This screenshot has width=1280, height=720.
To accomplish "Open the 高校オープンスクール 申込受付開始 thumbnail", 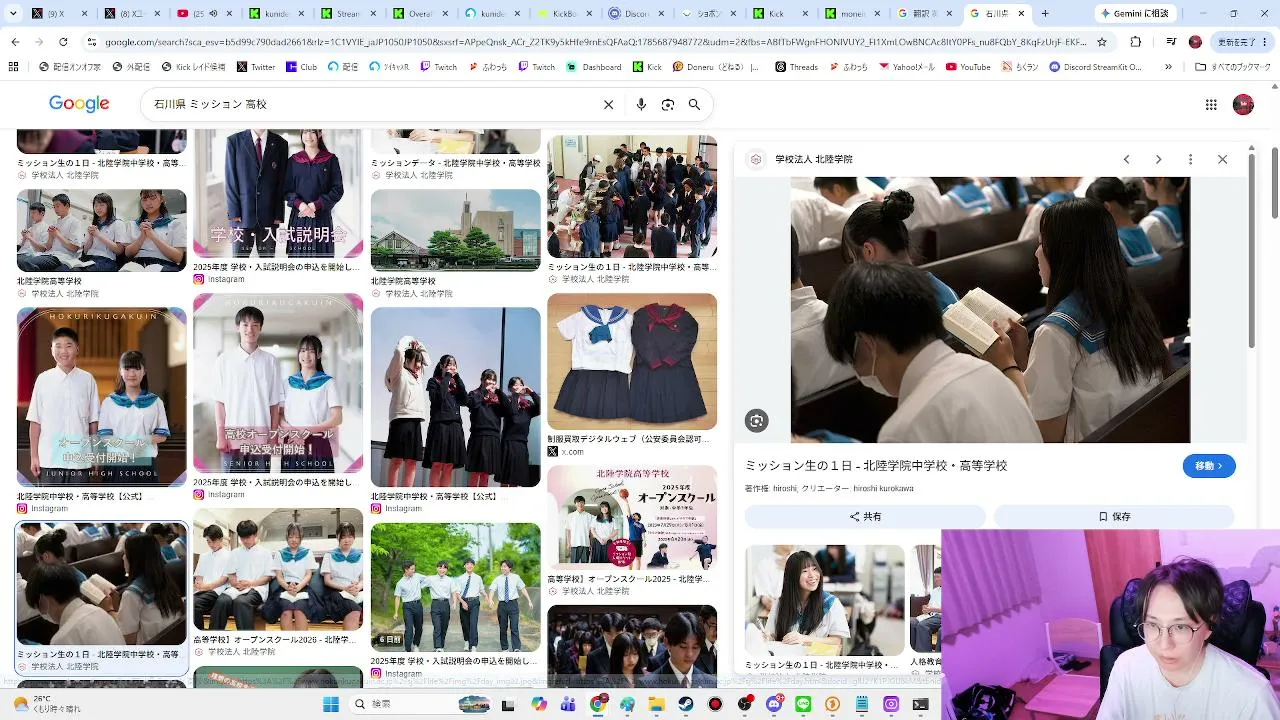I will pos(278,383).
